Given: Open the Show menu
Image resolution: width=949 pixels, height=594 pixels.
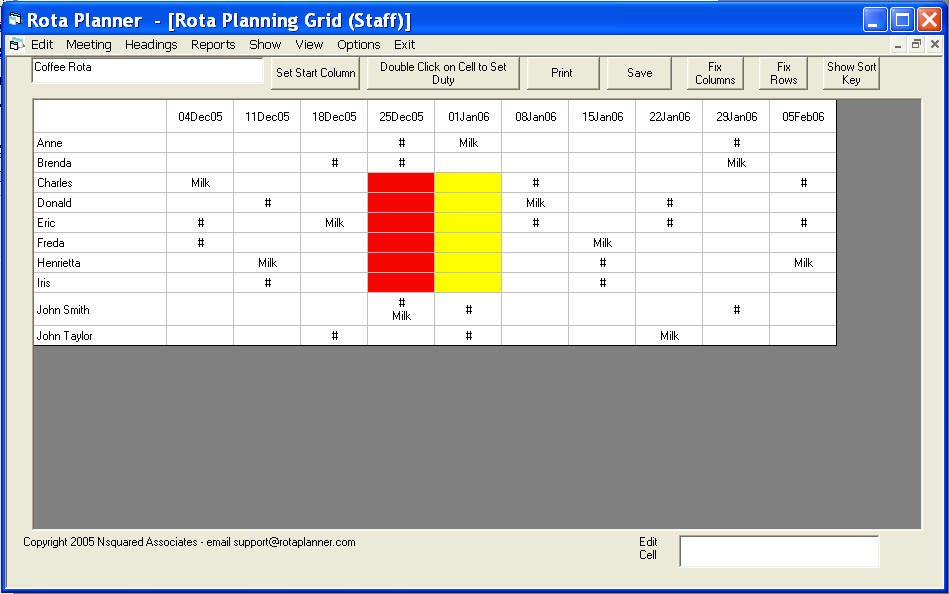Looking at the screenshot, I should pos(265,45).
